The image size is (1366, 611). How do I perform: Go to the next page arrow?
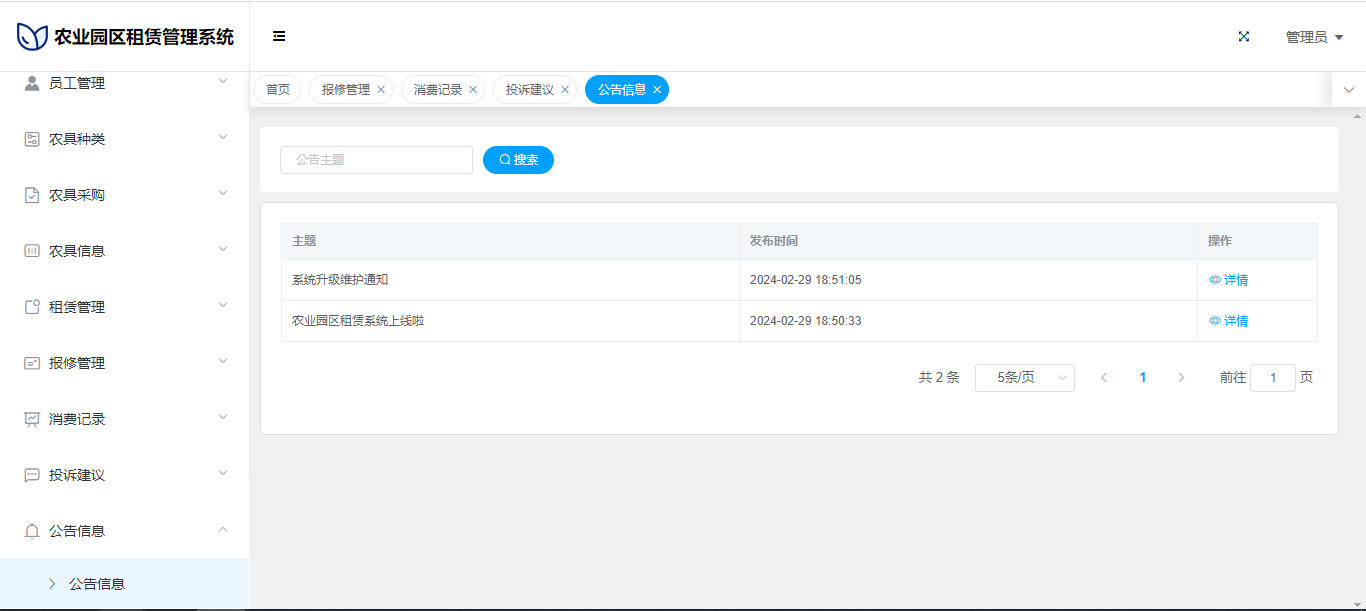[x=1181, y=378]
